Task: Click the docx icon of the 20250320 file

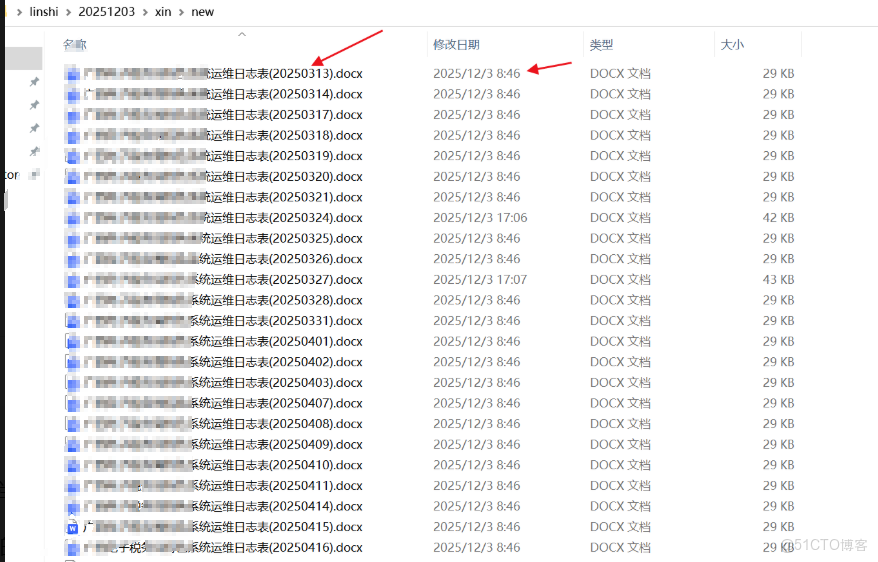Action: [72, 177]
